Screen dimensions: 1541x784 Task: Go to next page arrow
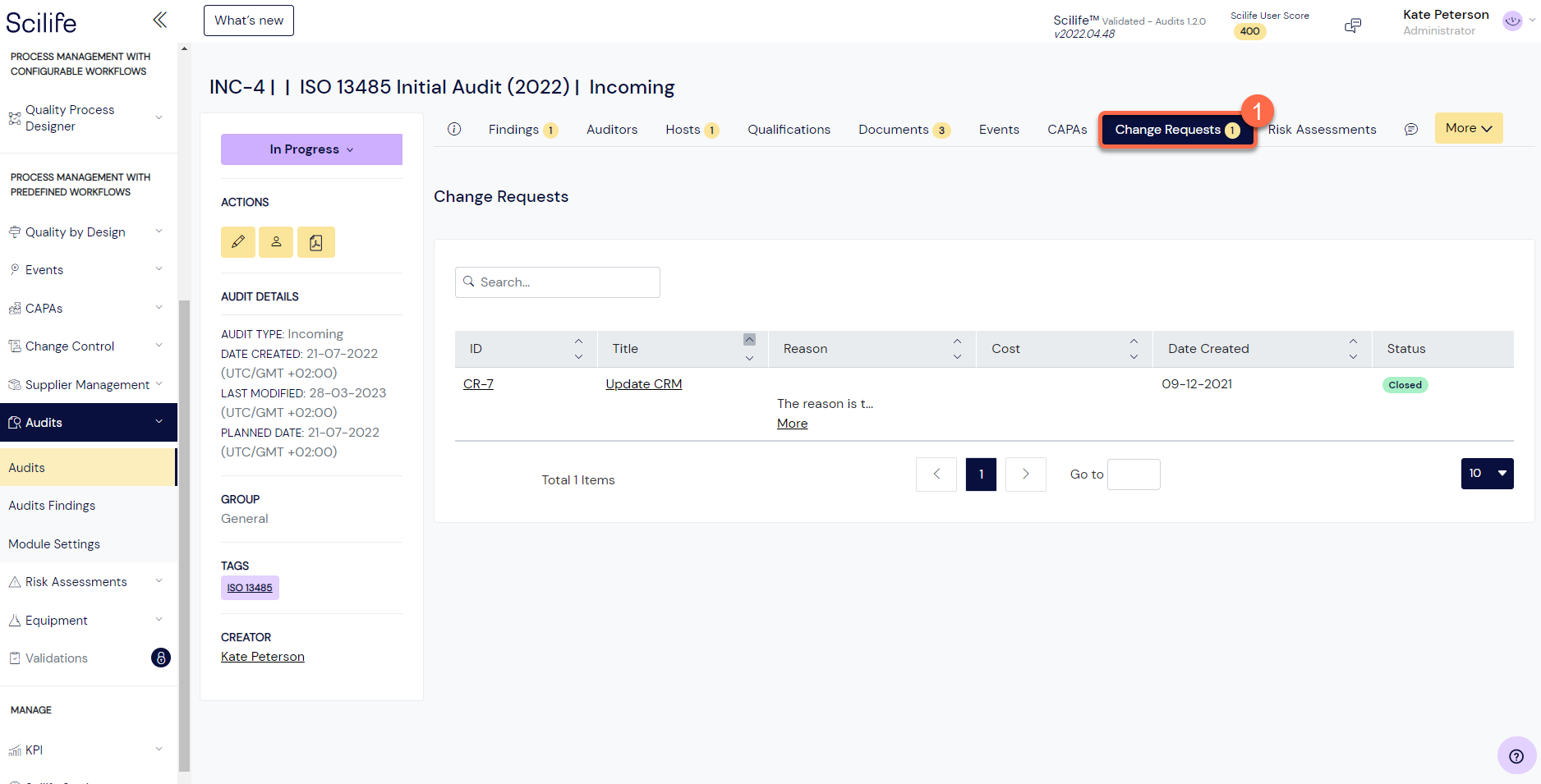[x=1026, y=475]
